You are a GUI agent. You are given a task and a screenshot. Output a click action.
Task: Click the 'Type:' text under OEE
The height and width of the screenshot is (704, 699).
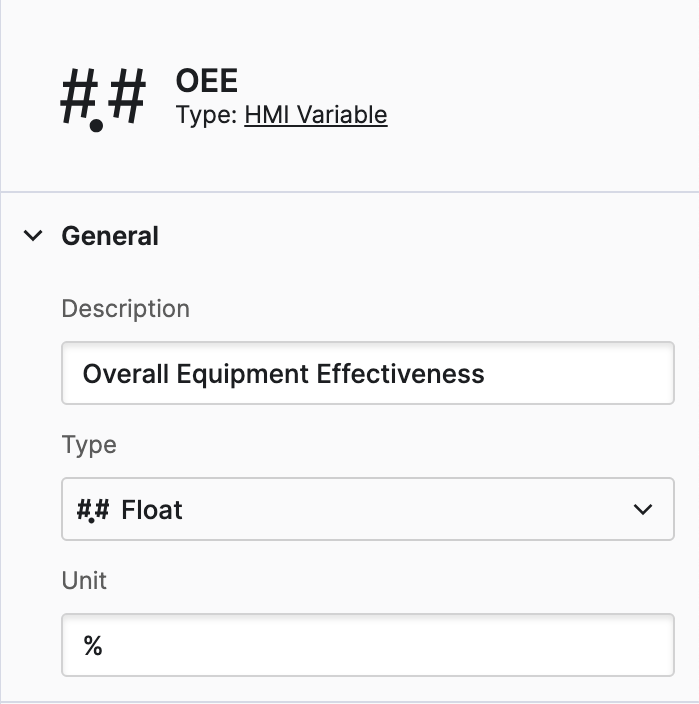[x=207, y=115]
